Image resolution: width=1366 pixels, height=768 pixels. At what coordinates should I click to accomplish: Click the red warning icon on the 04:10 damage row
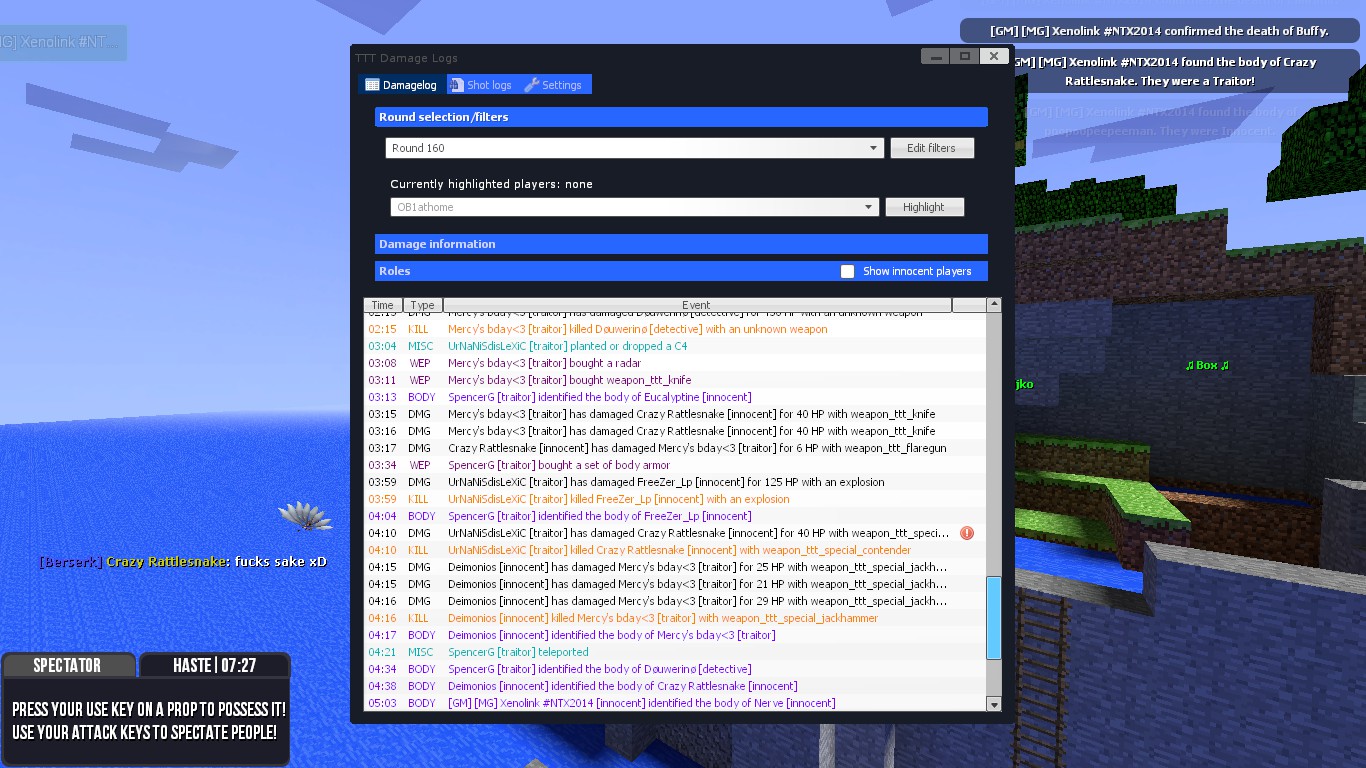966,533
